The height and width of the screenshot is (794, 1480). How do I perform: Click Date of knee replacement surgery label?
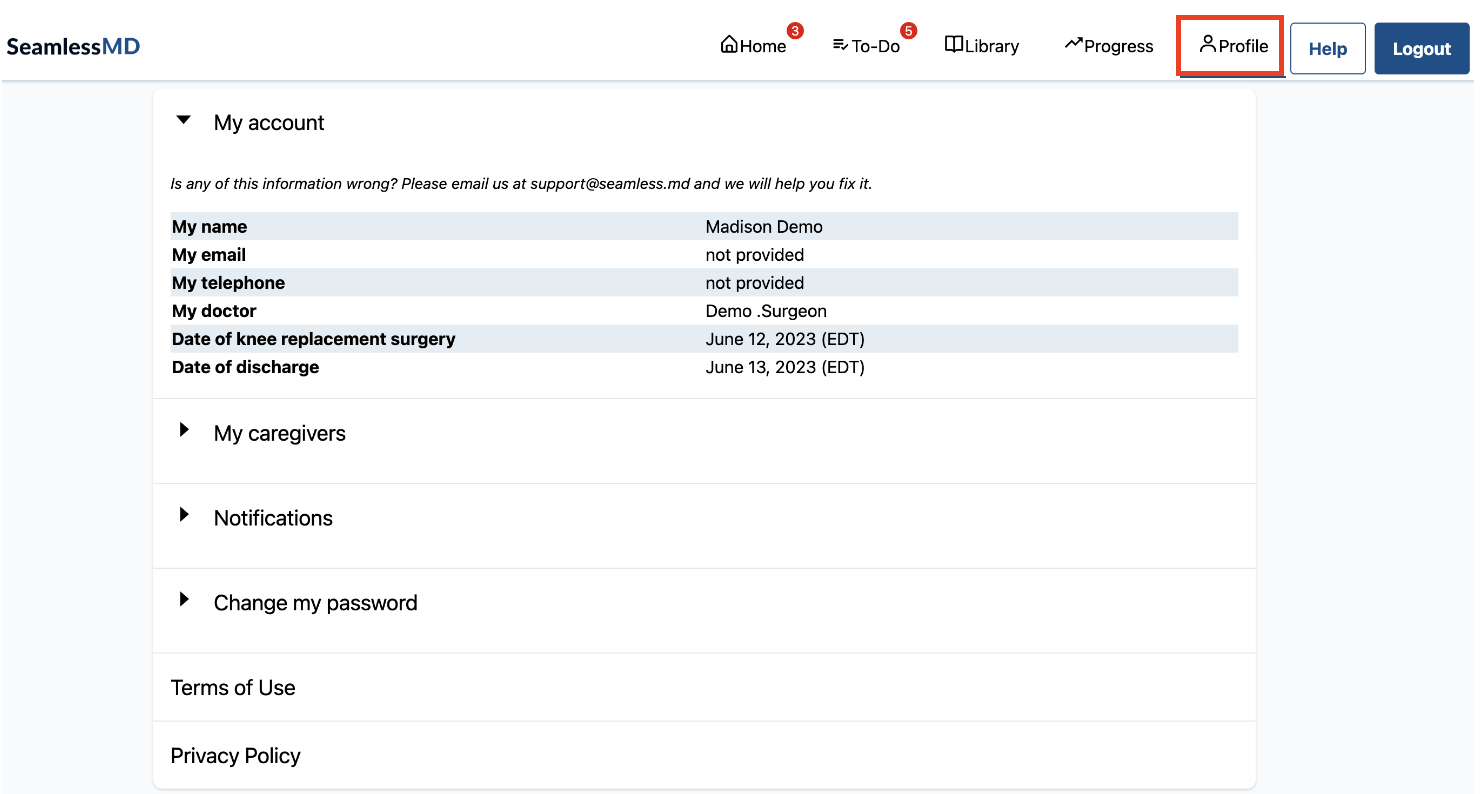coord(314,339)
